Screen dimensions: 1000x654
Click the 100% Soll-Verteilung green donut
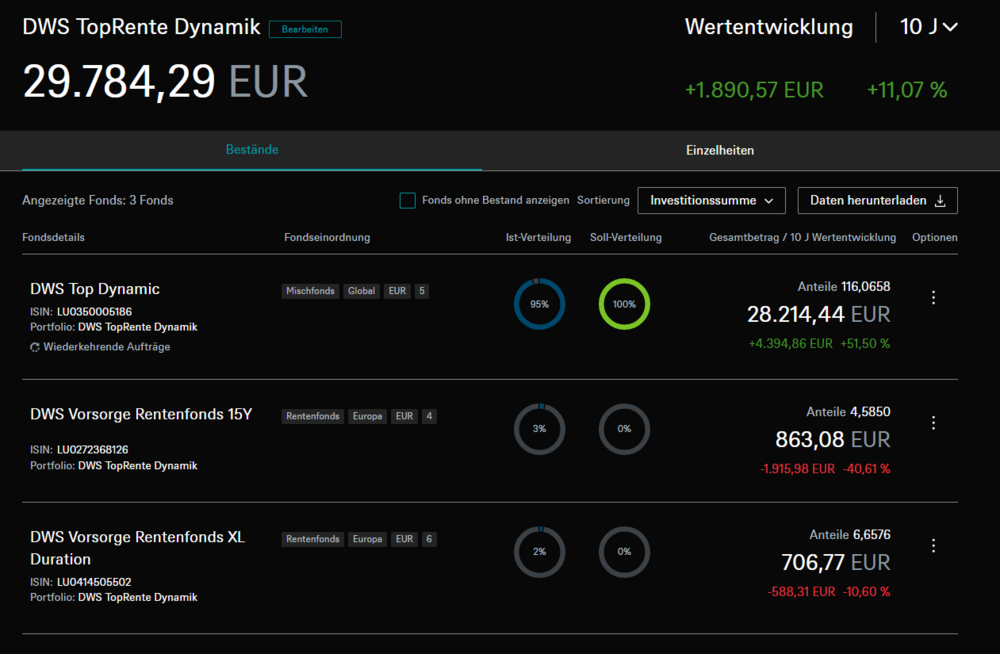pos(624,304)
